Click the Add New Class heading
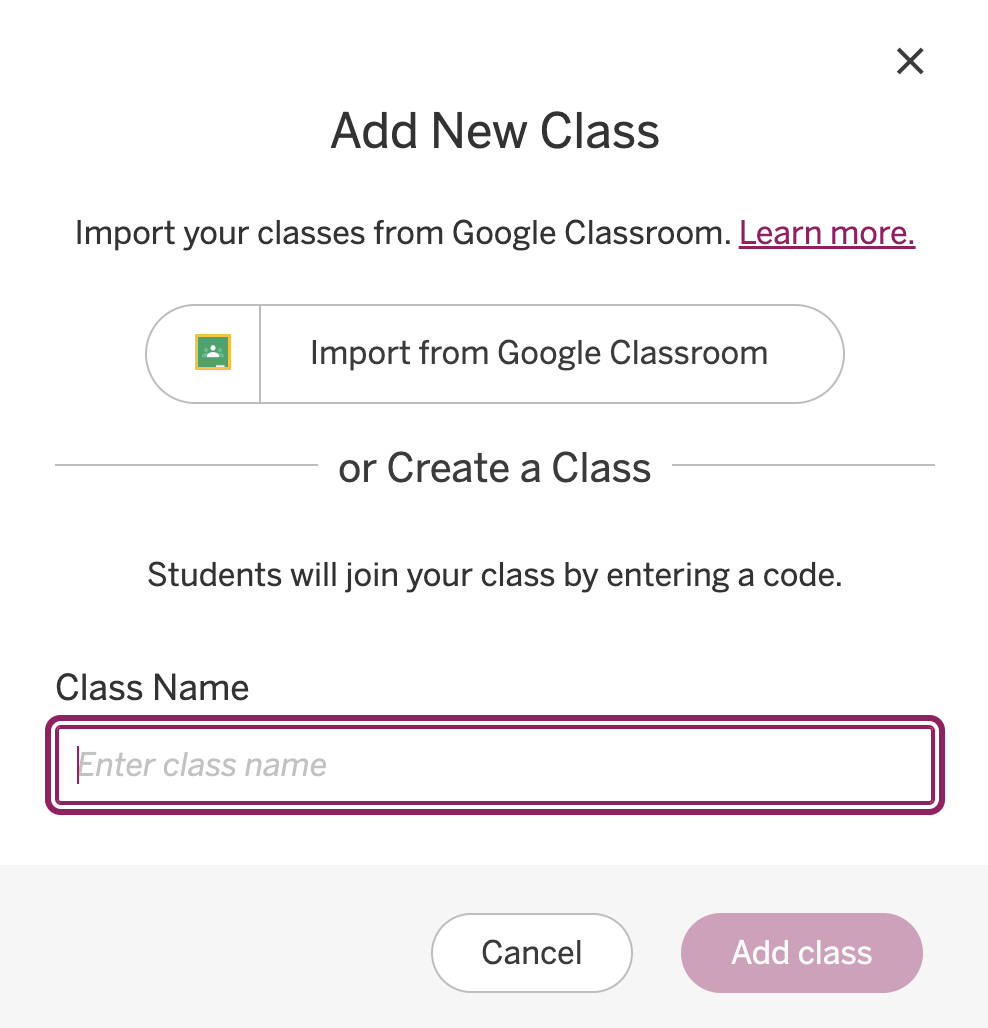The image size is (988, 1028). click(494, 130)
